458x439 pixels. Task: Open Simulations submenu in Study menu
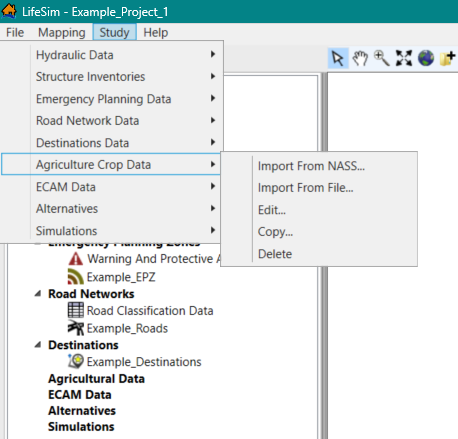click(112, 231)
